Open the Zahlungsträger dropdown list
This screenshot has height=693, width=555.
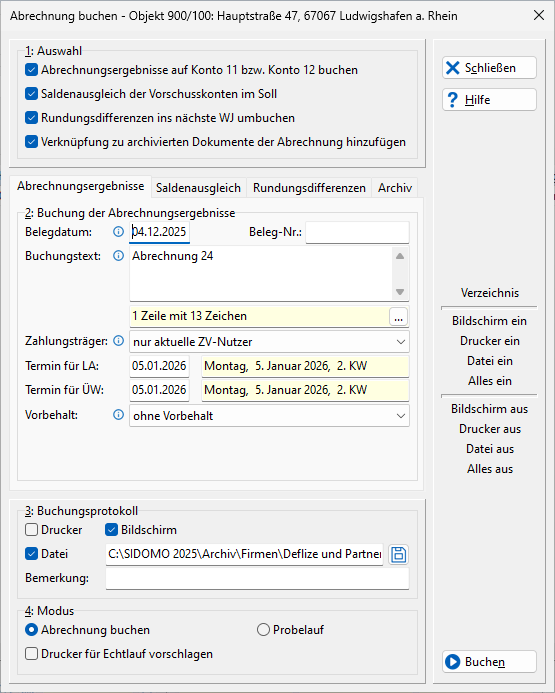pos(401,342)
